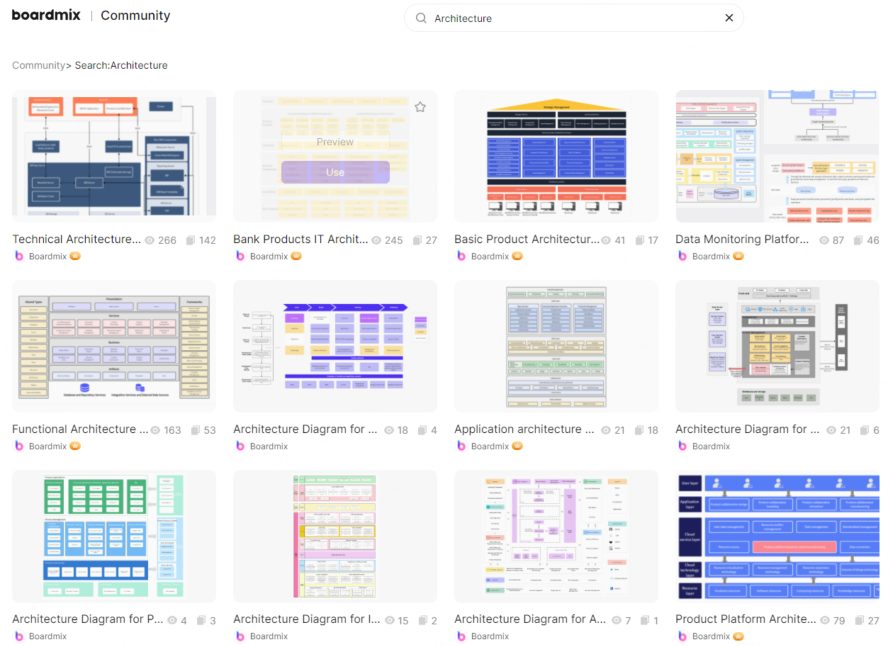Viewport: 888px width, 646px height.
Task: Click Boardmix author avatar under Technical Architecture
Action: click(19, 256)
